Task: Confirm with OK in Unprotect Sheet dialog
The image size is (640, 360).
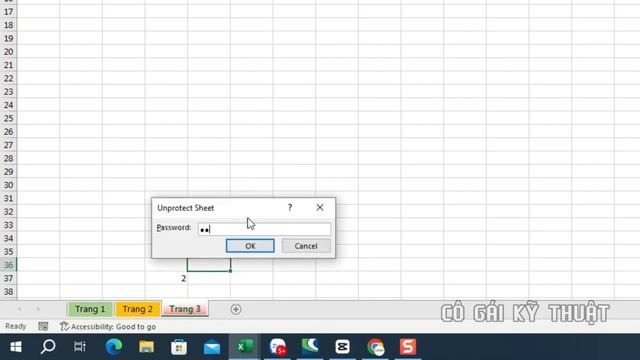Action: click(x=250, y=246)
